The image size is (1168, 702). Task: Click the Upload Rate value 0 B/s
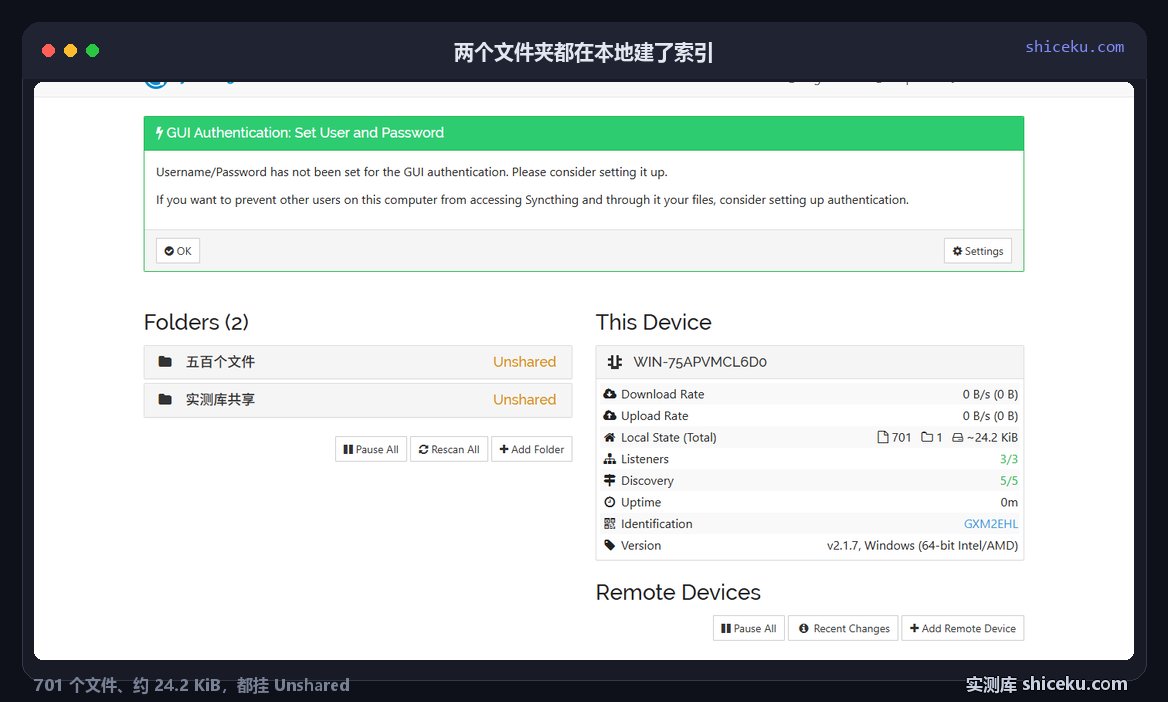pyautogui.click(x=990, y=416)
